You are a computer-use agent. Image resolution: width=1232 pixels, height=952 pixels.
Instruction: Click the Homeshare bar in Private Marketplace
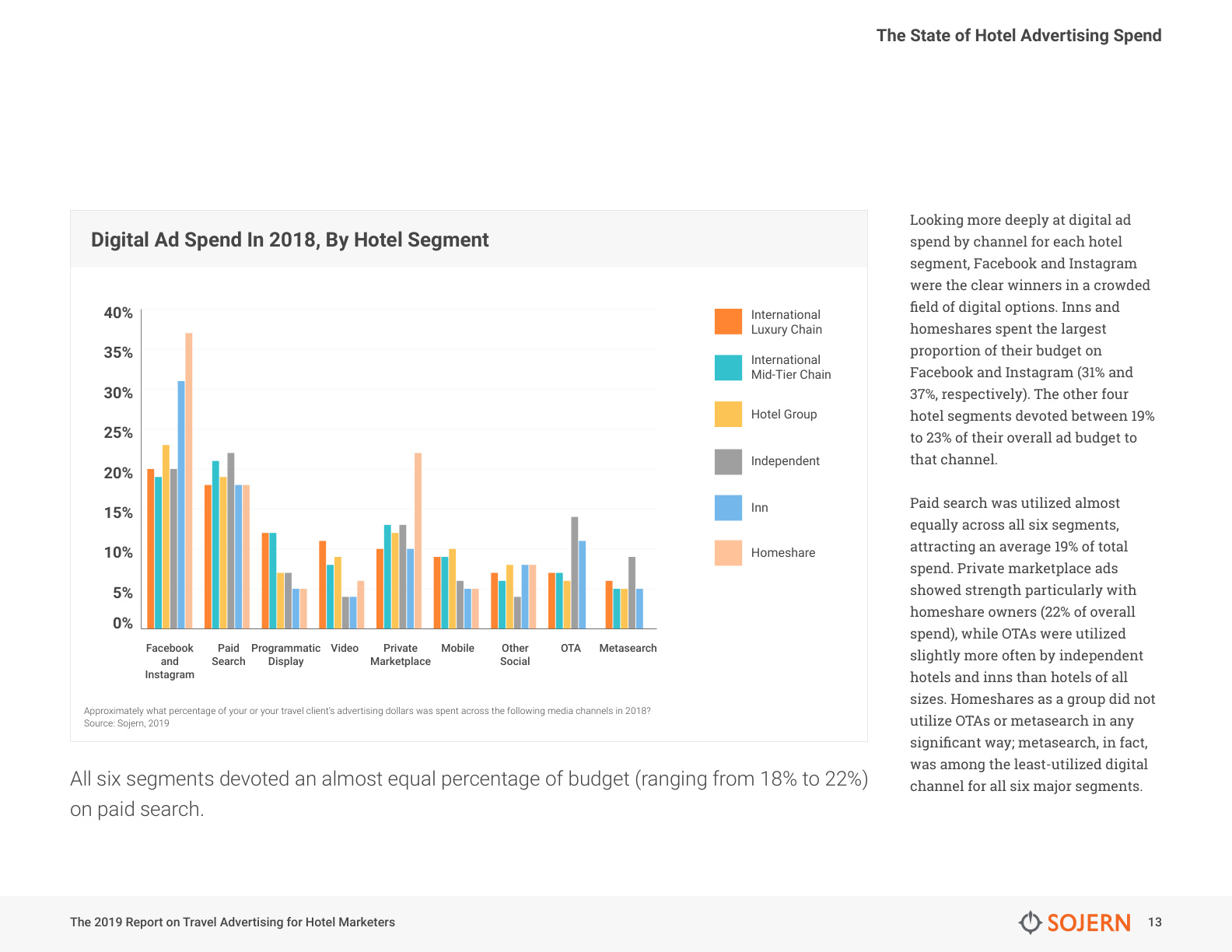point(418,541)
